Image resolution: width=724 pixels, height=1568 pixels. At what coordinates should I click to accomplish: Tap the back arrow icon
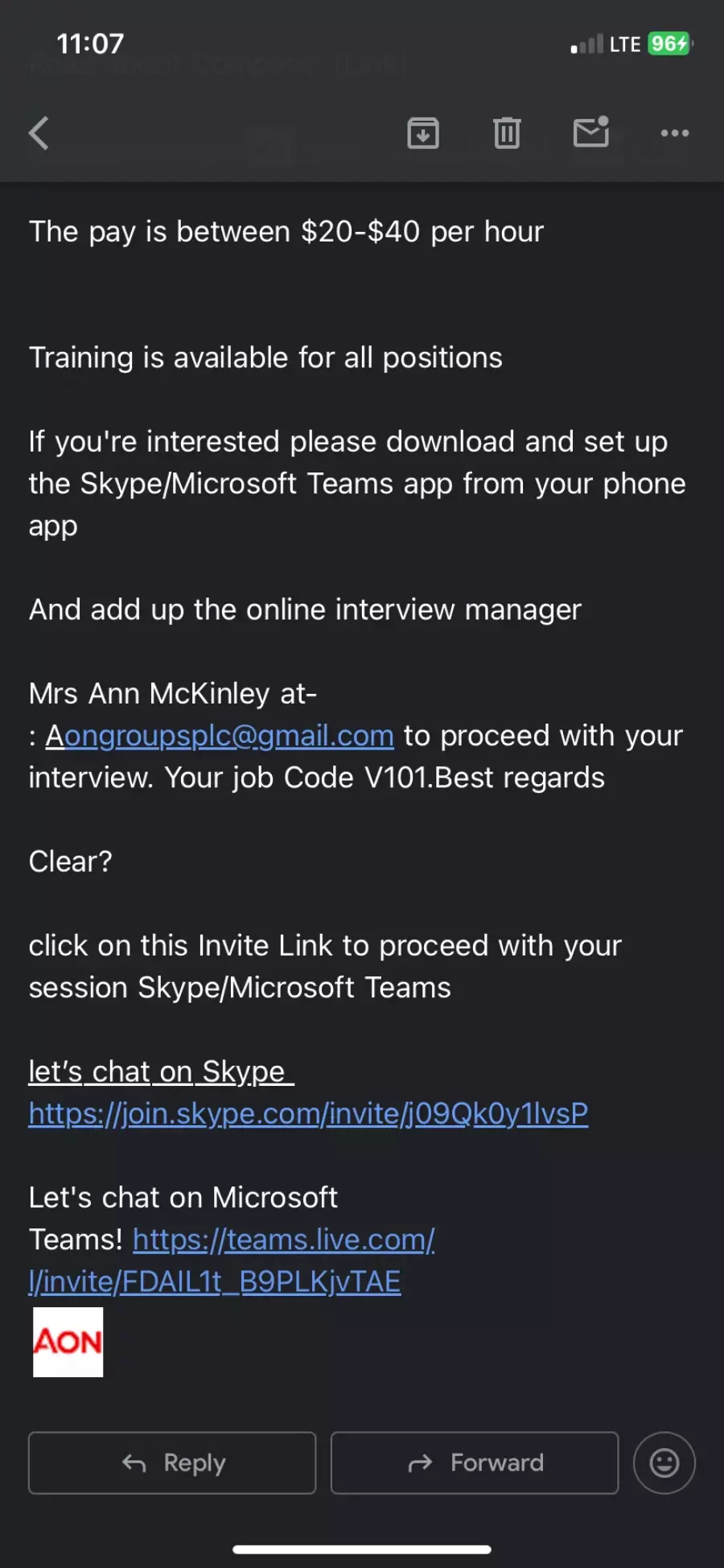(39, 133)
